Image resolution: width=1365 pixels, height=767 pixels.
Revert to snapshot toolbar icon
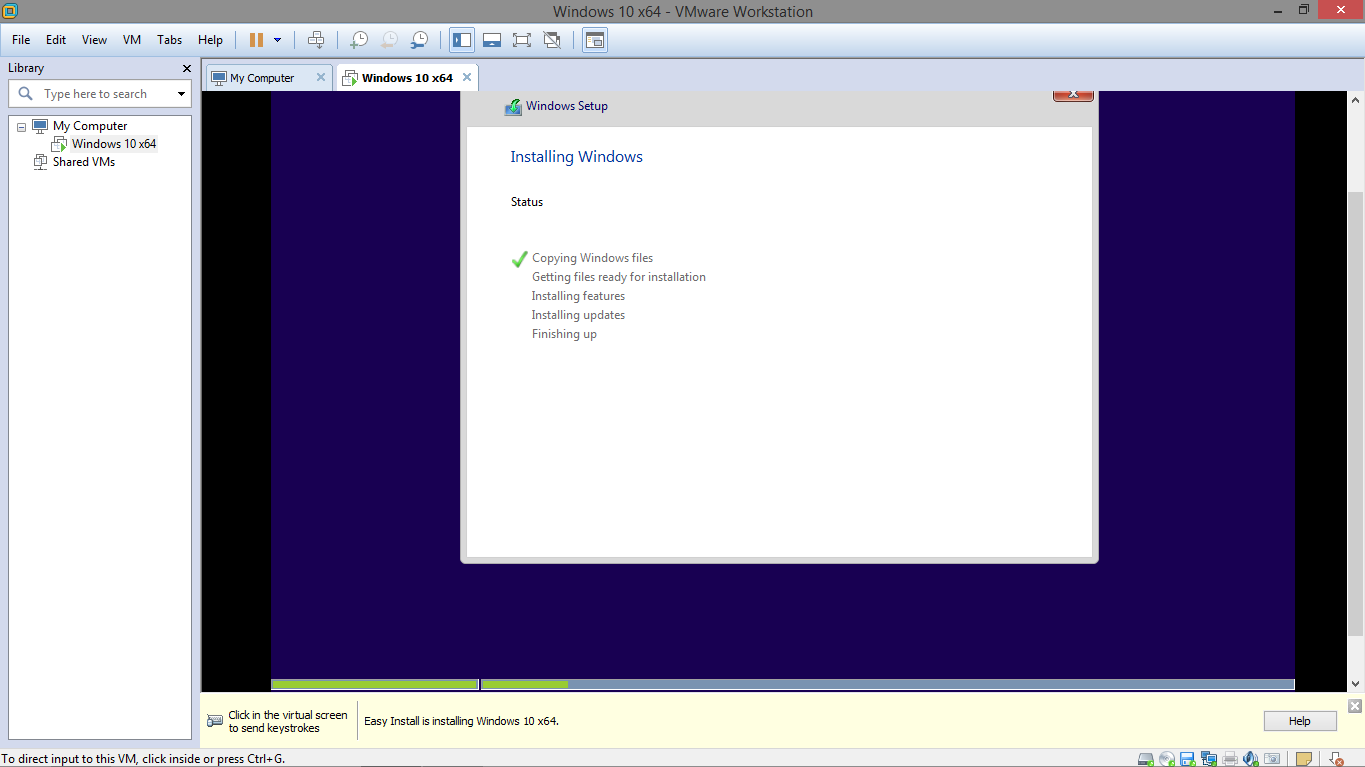point(389,40)
